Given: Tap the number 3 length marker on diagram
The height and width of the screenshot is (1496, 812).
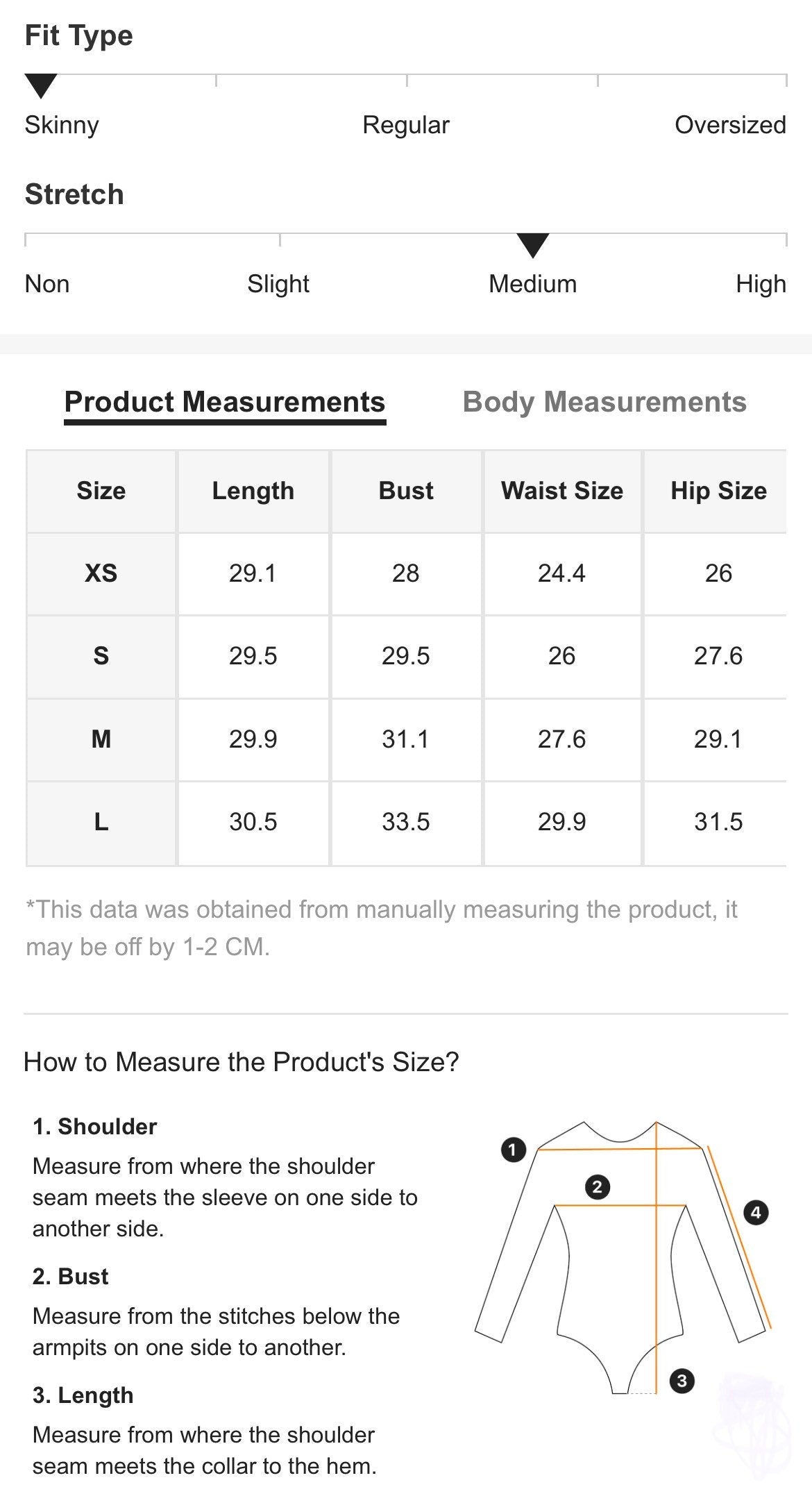Looking at the screenshot, I should (x=682, y=1381).
